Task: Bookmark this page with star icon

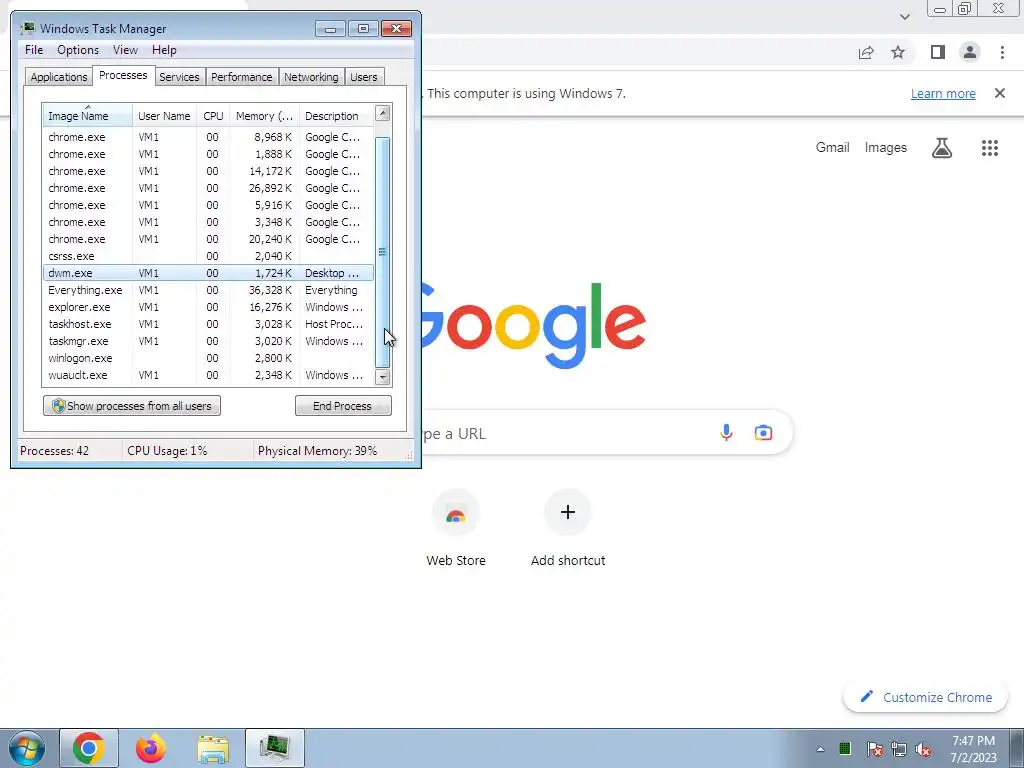Action: 898,52
